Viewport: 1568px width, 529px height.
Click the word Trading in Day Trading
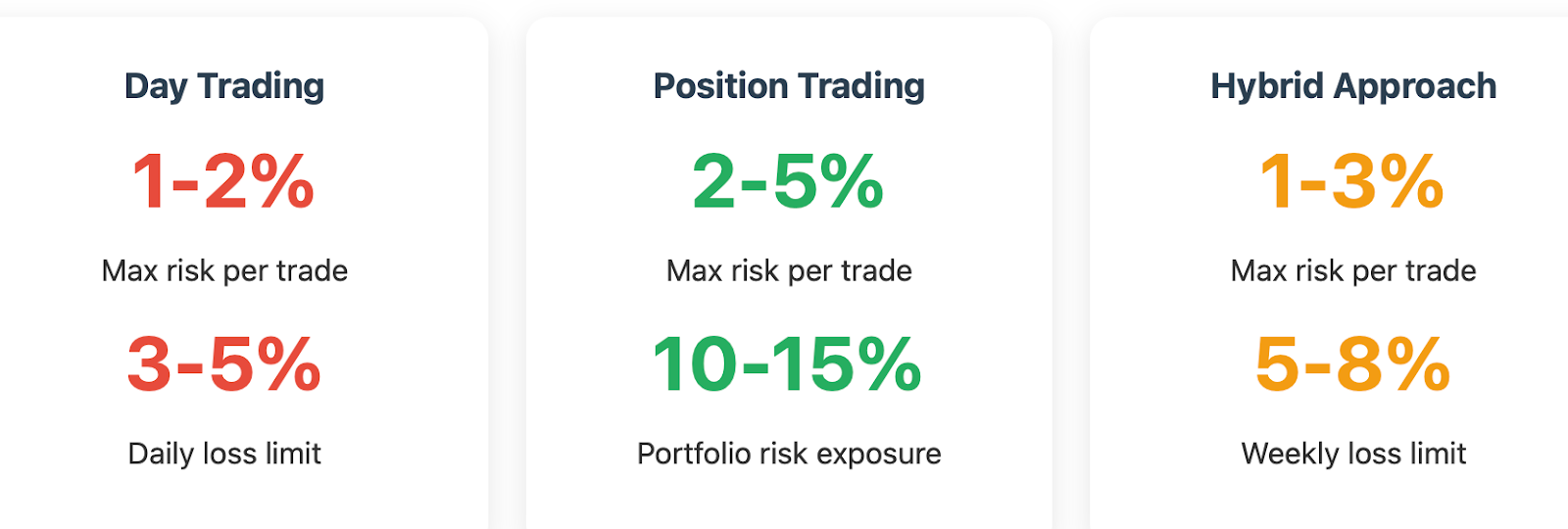pos(261,87)
